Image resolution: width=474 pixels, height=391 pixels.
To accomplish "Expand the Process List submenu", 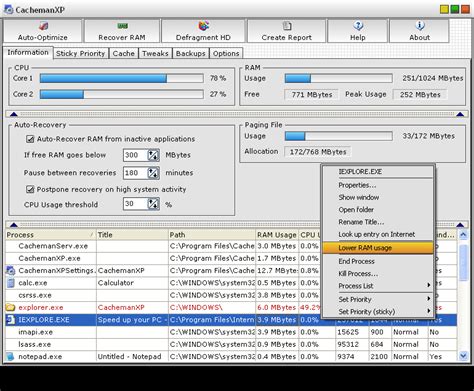I will pyautogui.click(x=378, y=286).
